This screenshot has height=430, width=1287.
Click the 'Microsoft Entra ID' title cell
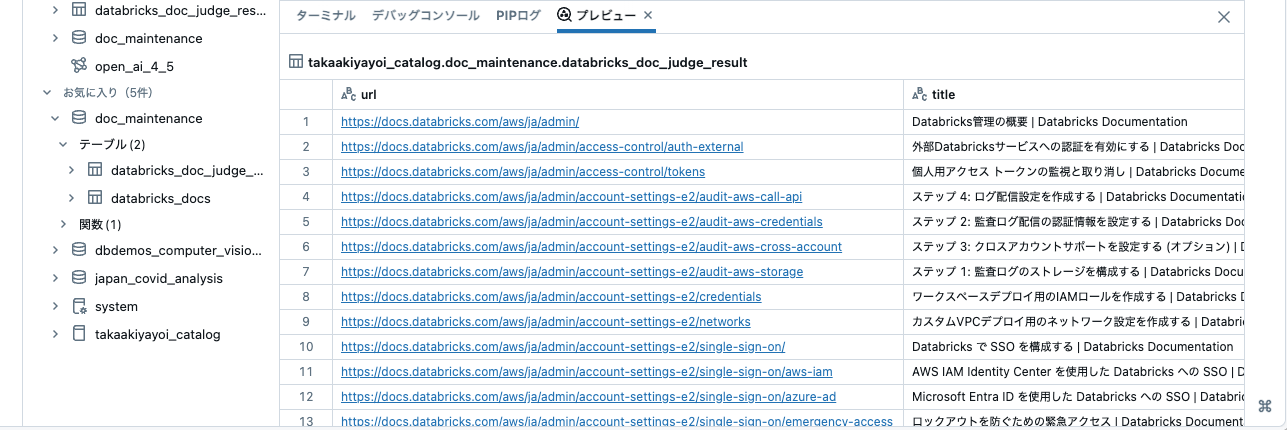[1074, 397]
